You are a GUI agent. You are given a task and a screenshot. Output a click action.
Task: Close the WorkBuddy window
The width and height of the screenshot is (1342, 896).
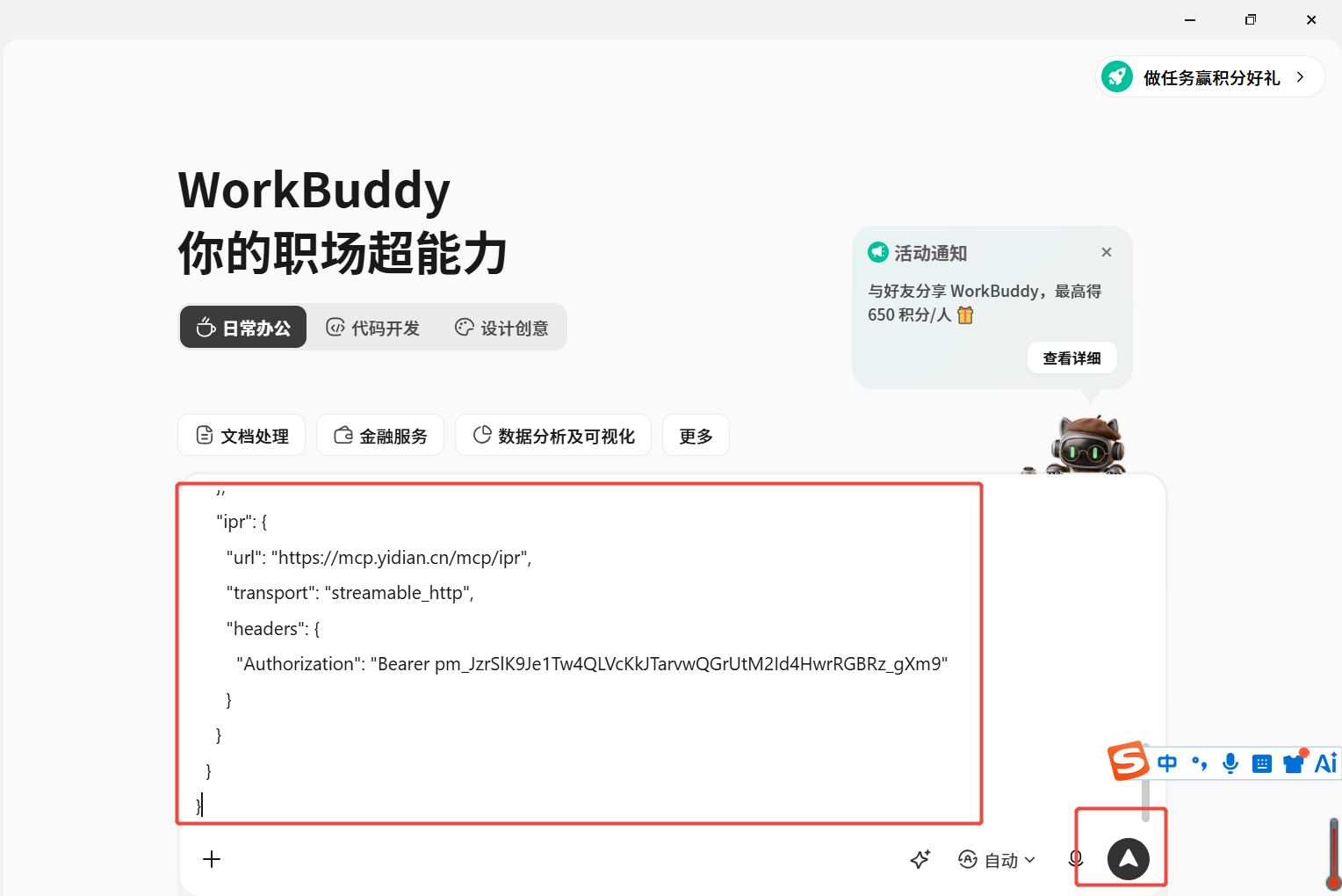pos(1311,19)
